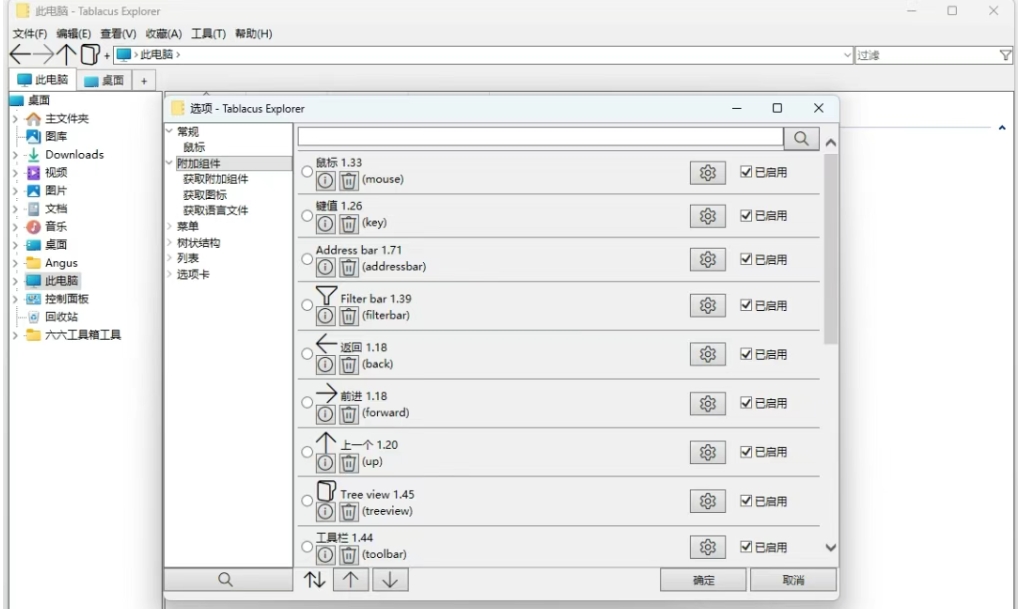This screenshot has height=609, width=1018.
Task: Delete the Address bar add-on
Action: click(349, 267)
